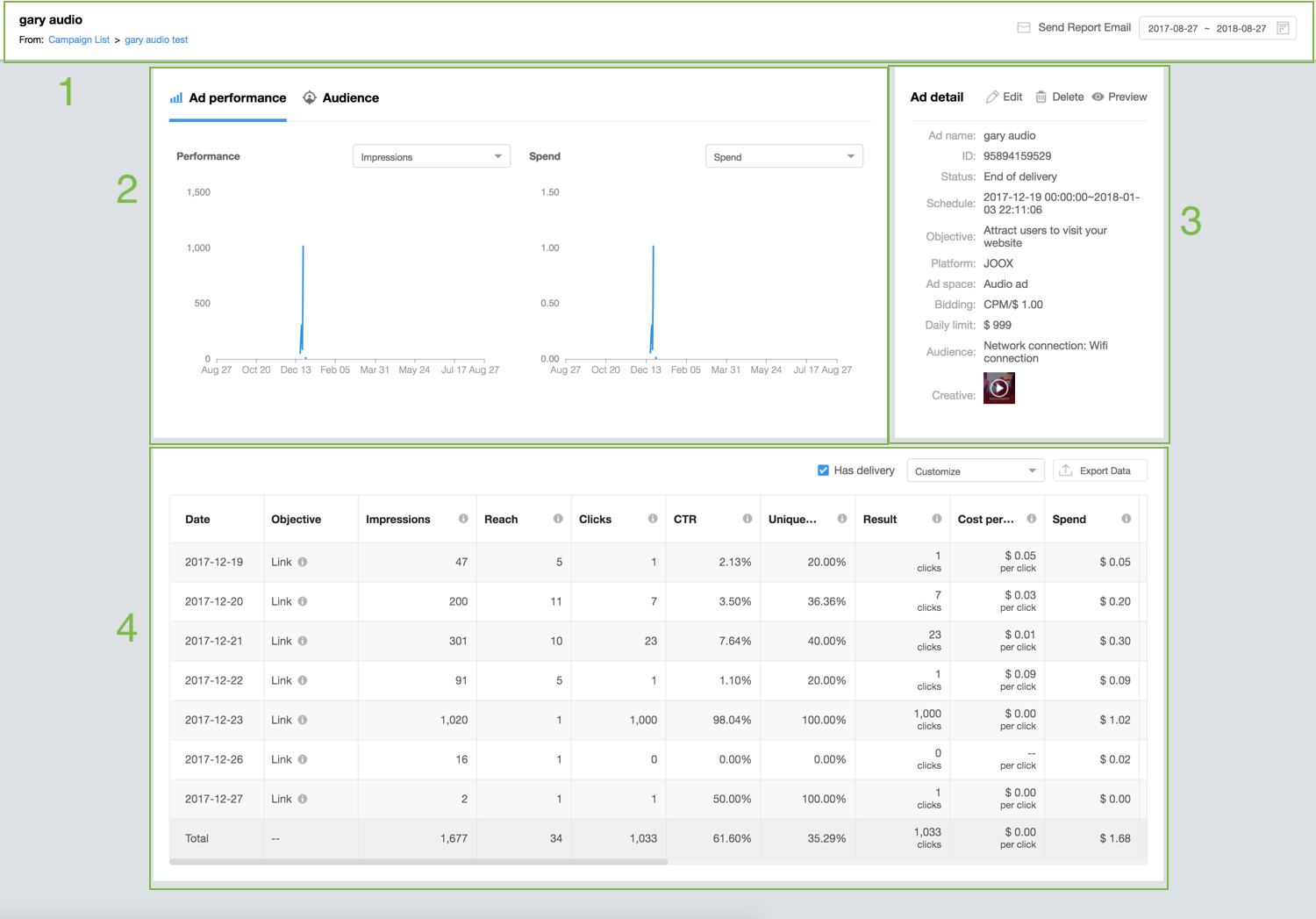Click Link info icon in 2017-12-22 row
This screenshot has width=1316, height=919.
[303, 680]
